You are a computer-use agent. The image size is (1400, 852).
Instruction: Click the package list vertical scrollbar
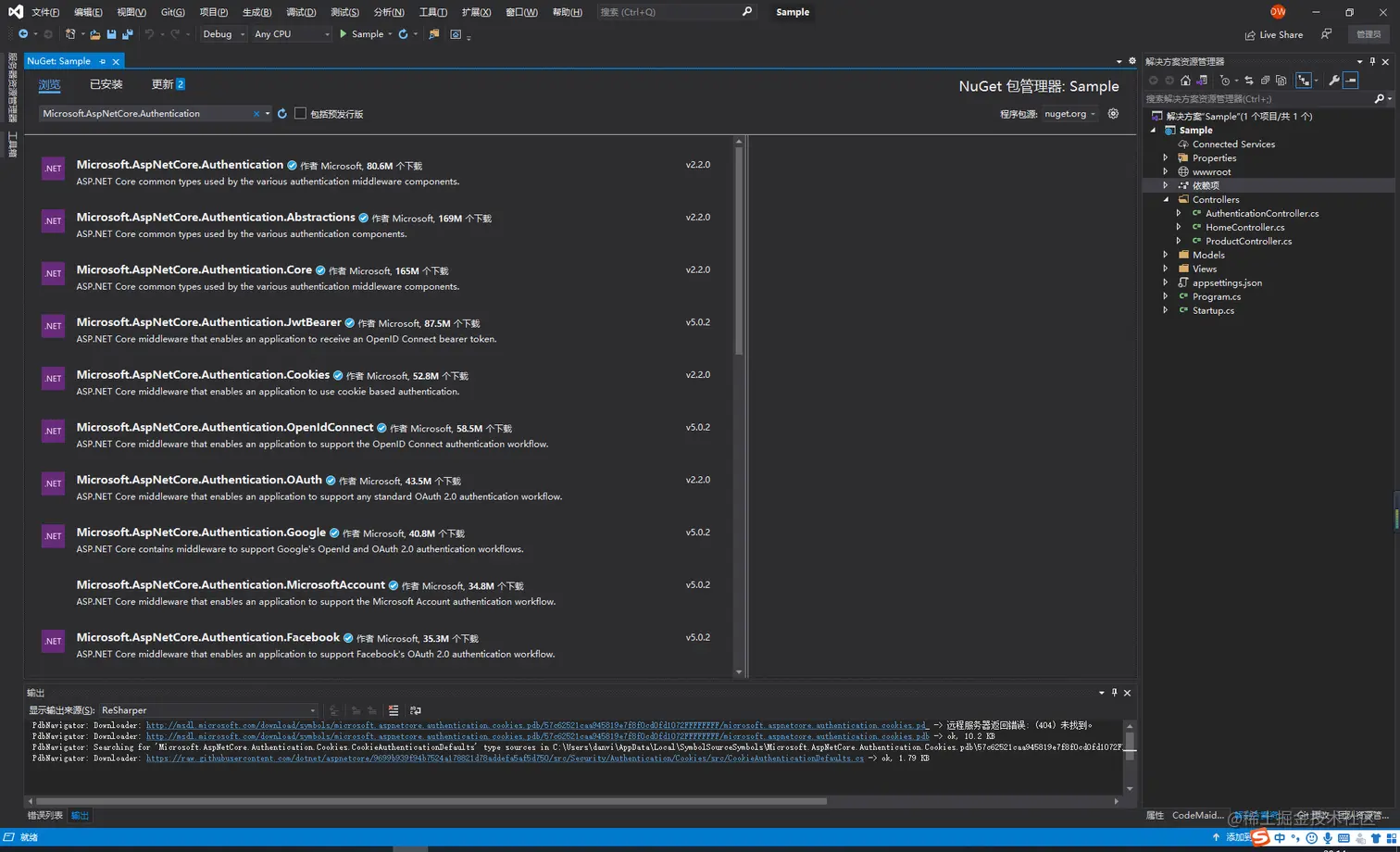[x=739, y=407]
